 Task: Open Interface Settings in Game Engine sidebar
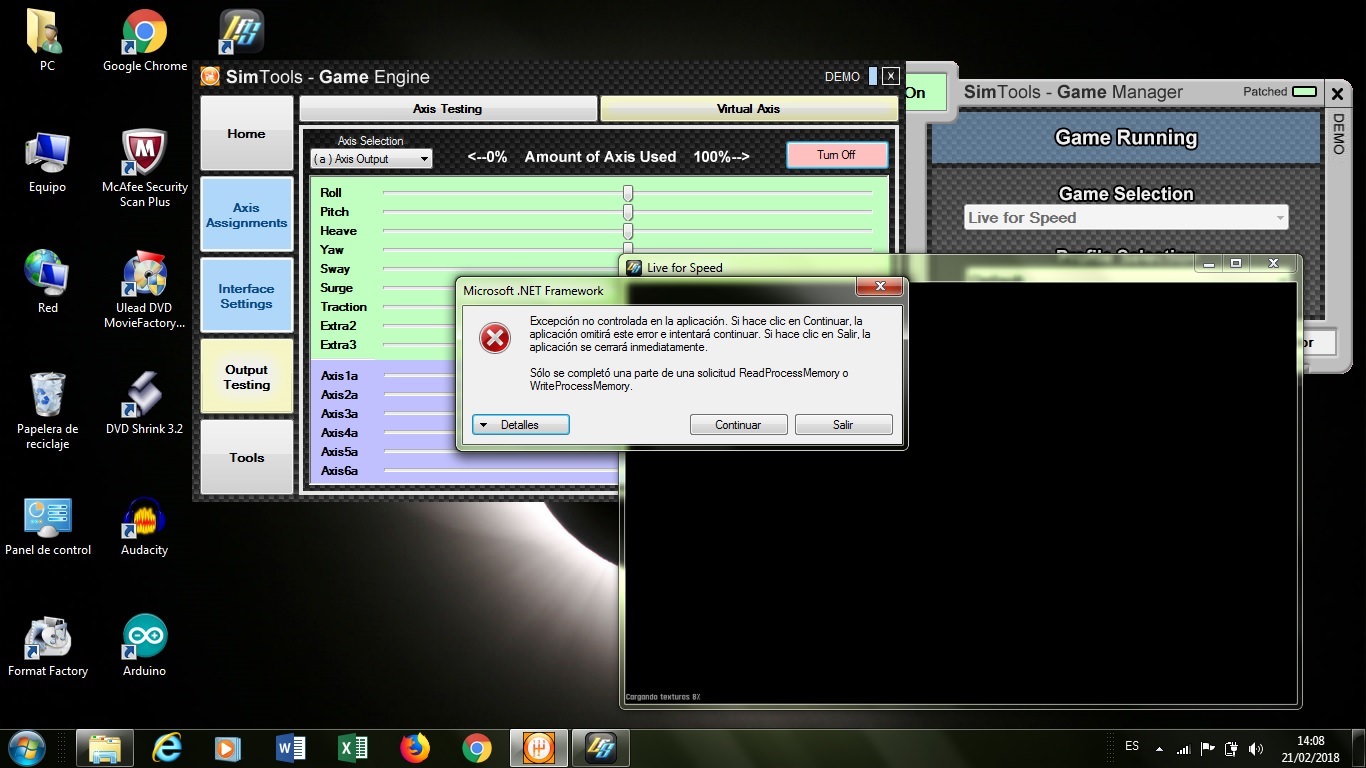pyautogui.click(x=247, y=296)
